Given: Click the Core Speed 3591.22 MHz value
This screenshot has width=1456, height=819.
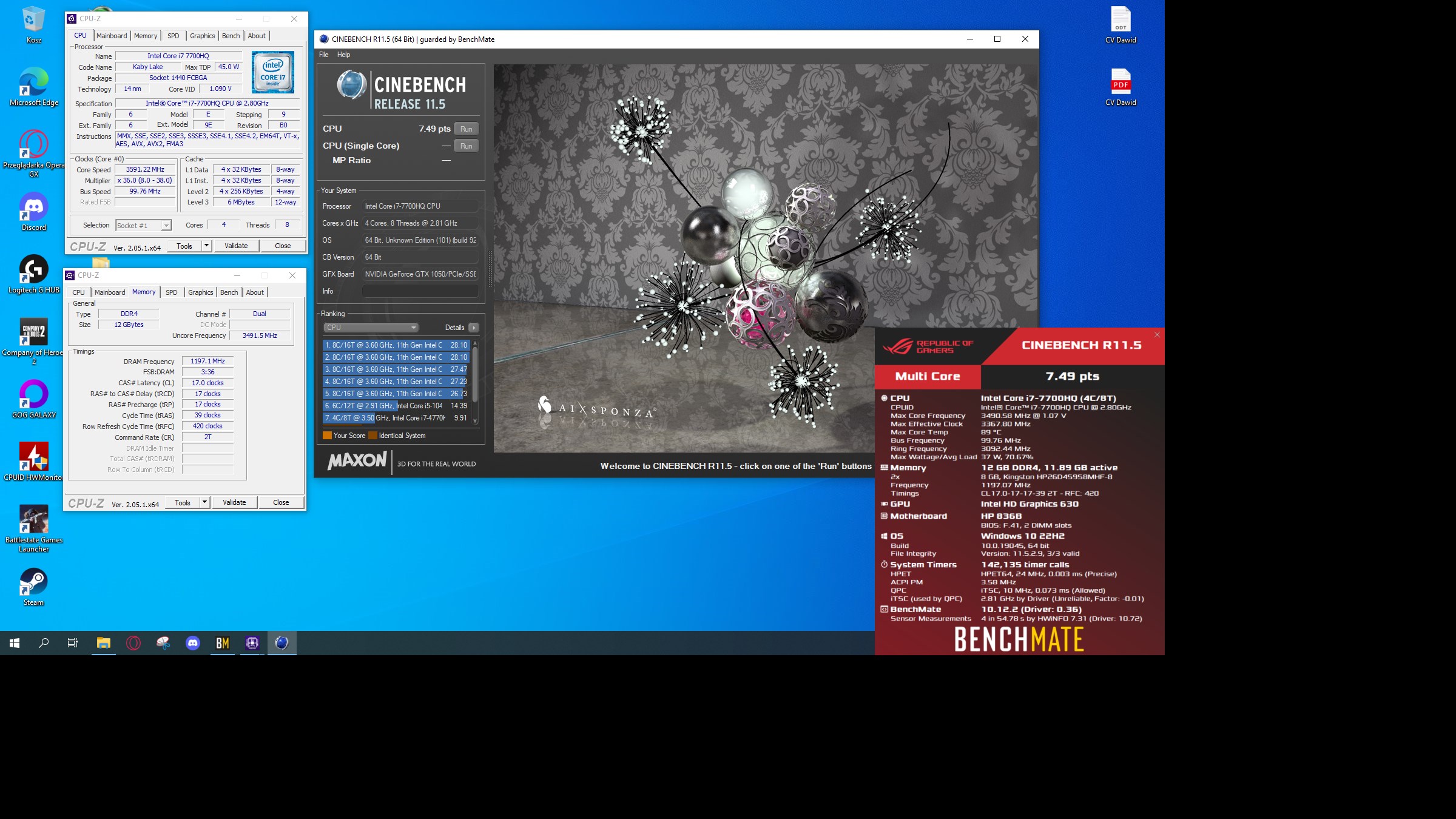Looking at the screenshot, I should tap(145, 169).
